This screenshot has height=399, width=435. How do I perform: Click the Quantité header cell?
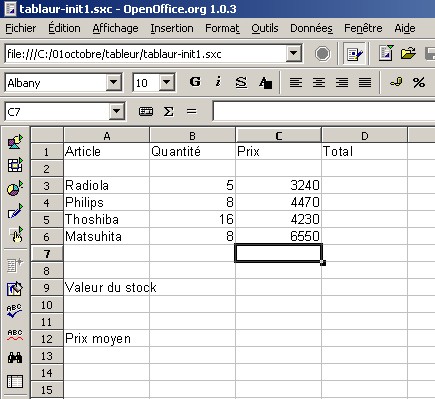(x=192, y=151)
